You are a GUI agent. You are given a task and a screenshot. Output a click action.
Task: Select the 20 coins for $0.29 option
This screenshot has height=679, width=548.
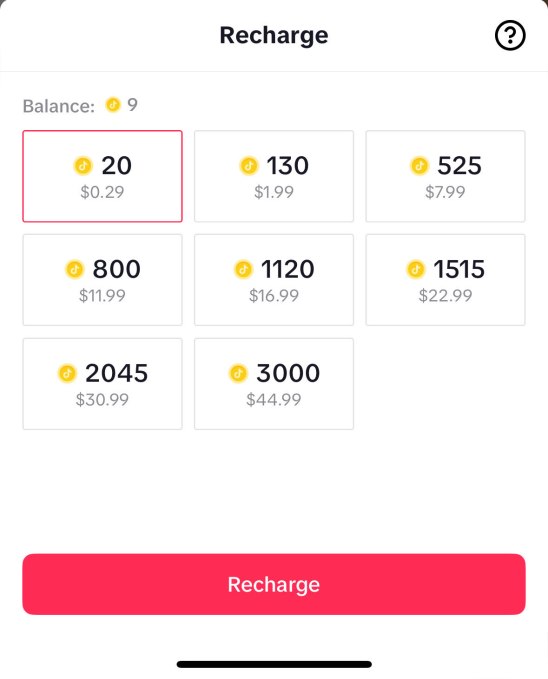[x=102, y=176]
